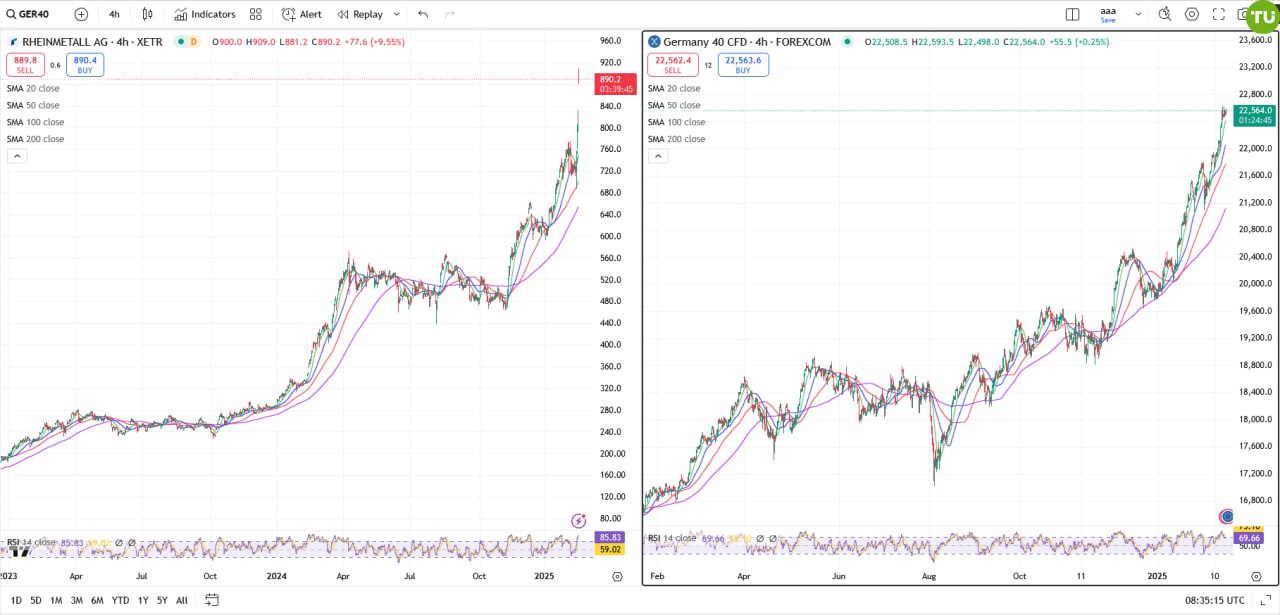Screen dimensions: 1280x615
Task: Select SMA 20 close legend on Germany 40 chart
Action: click(x=674, y=88)
